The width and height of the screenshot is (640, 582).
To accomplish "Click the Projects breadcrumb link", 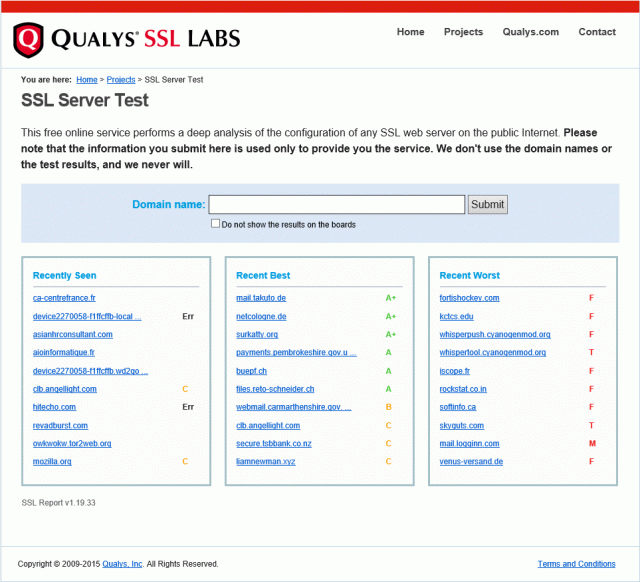I will point(121,79).
